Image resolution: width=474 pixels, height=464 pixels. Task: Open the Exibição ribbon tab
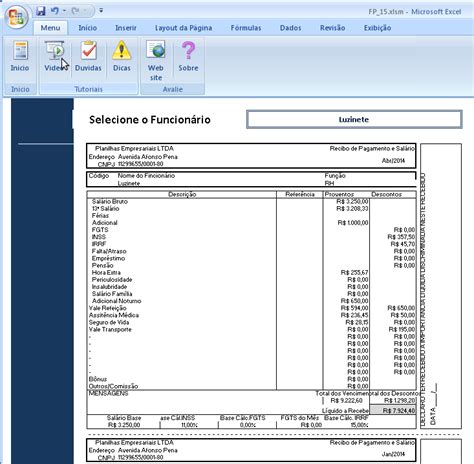tap(377, 28)
